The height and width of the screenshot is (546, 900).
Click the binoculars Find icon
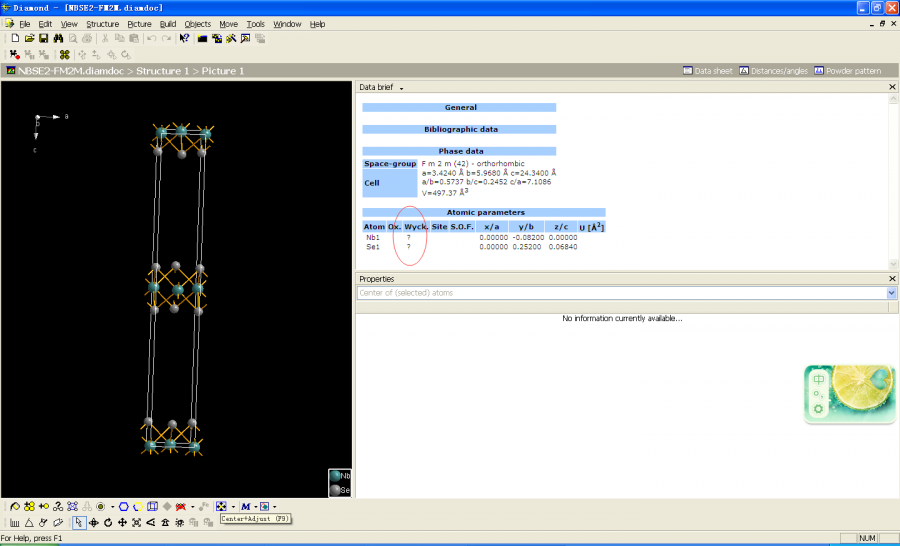(59, 38)
